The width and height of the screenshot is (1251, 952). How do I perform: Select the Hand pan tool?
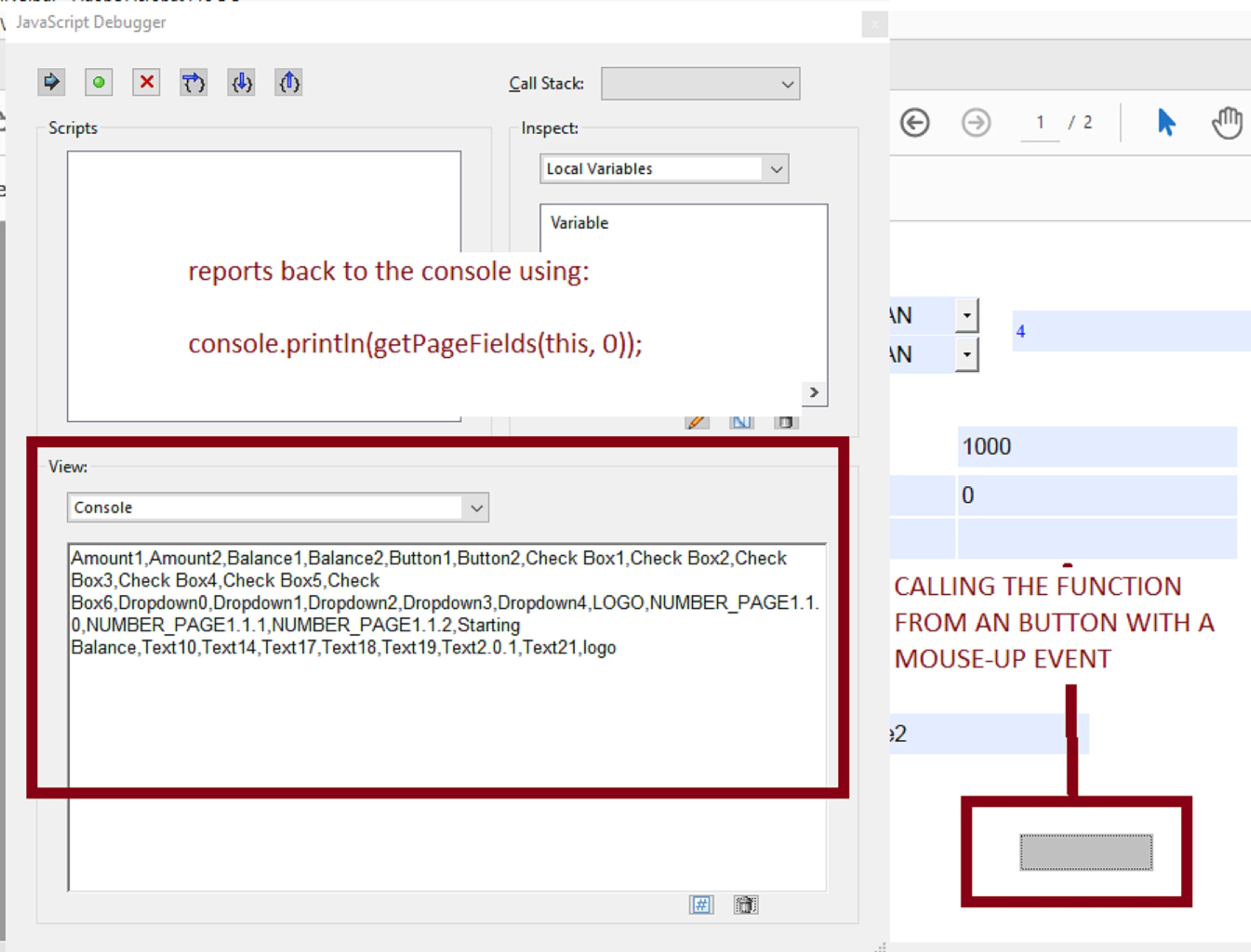click(1227, 122)
